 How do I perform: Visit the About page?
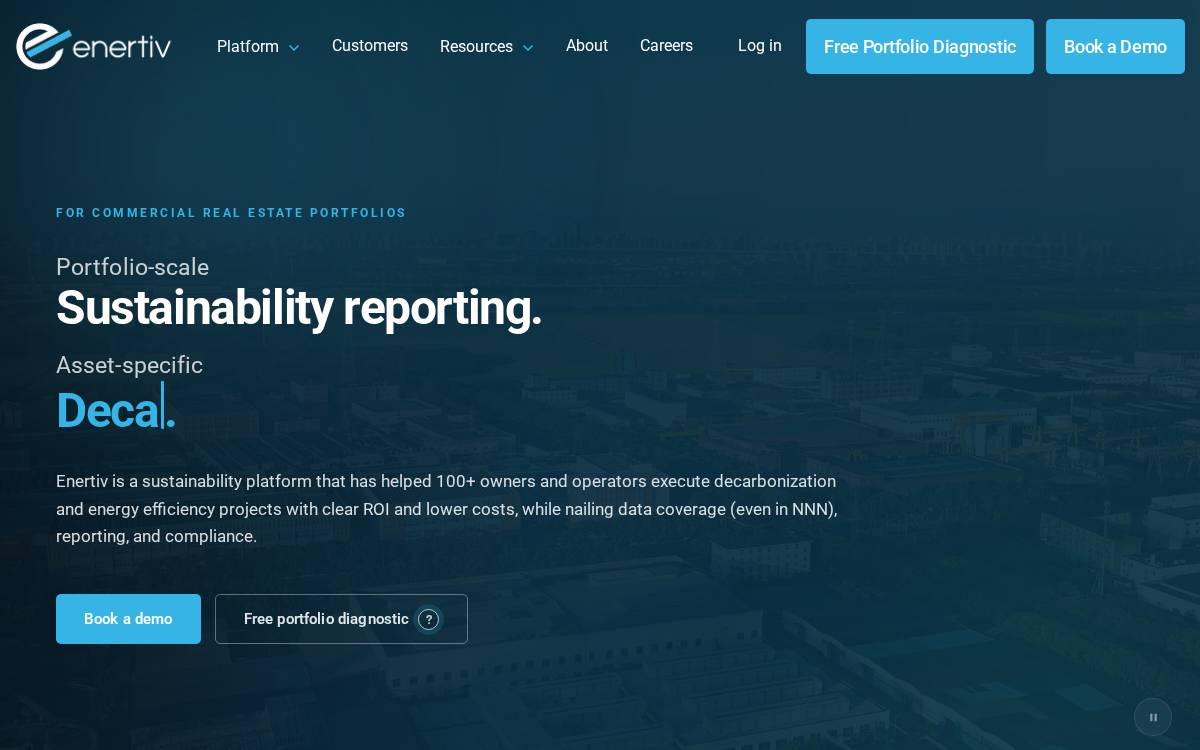tap(587, 46)
